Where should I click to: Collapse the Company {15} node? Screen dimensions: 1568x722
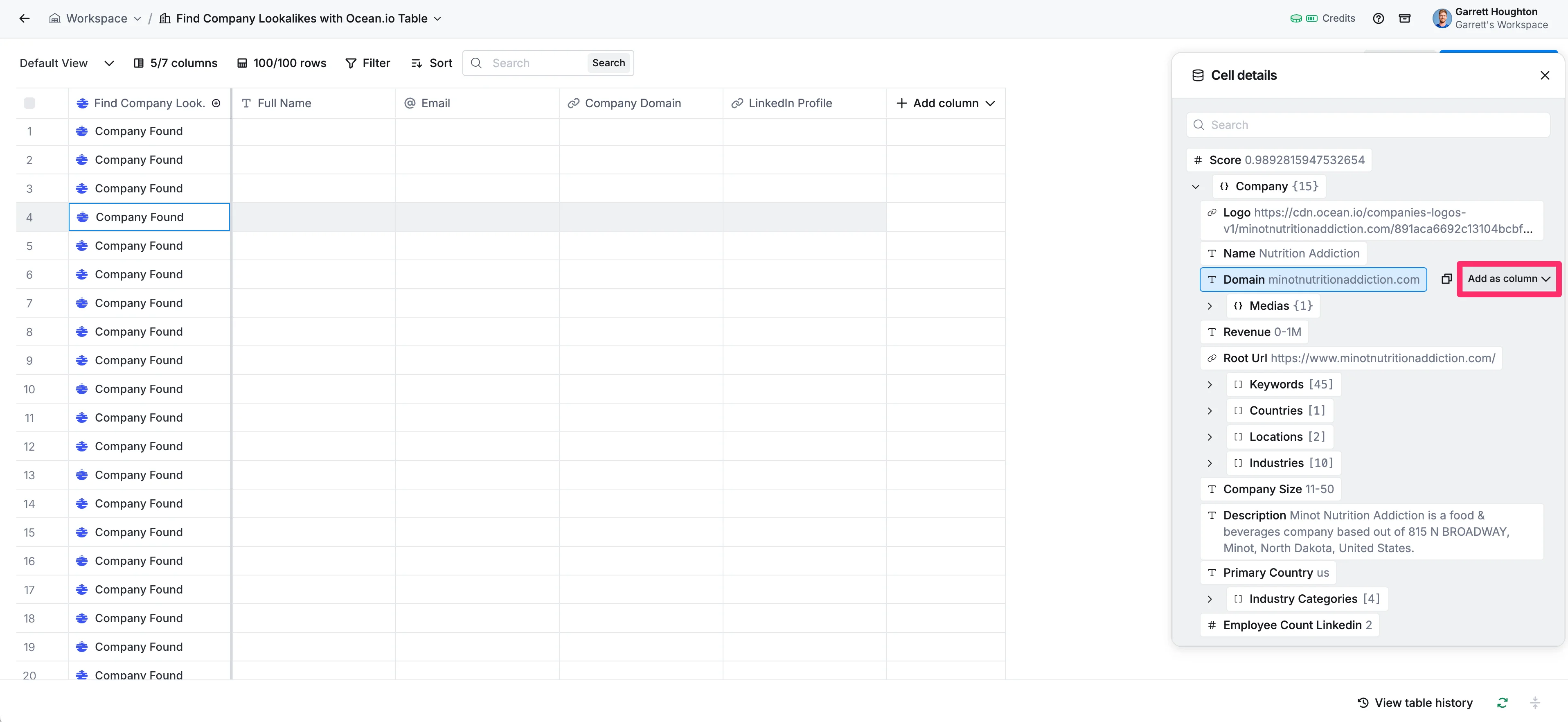[x=1196, y=186]
